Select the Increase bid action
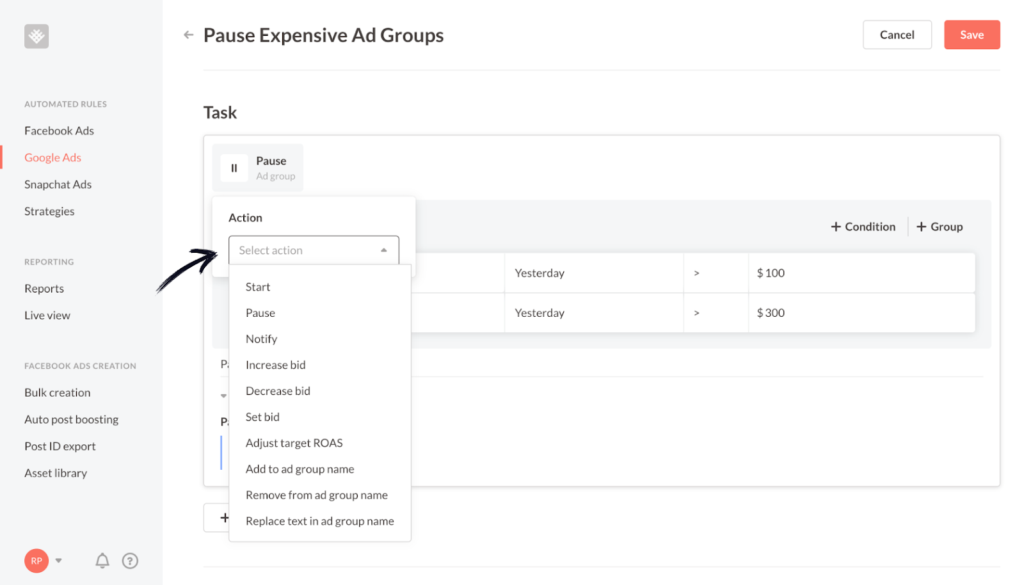 pos(276,365)
